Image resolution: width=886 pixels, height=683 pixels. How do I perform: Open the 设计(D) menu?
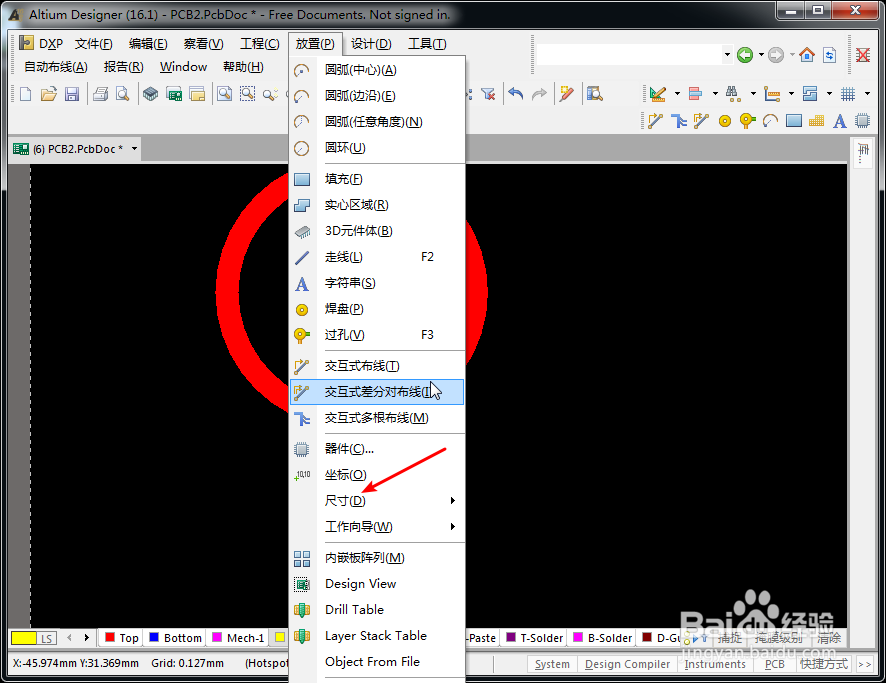coord(371,43)
